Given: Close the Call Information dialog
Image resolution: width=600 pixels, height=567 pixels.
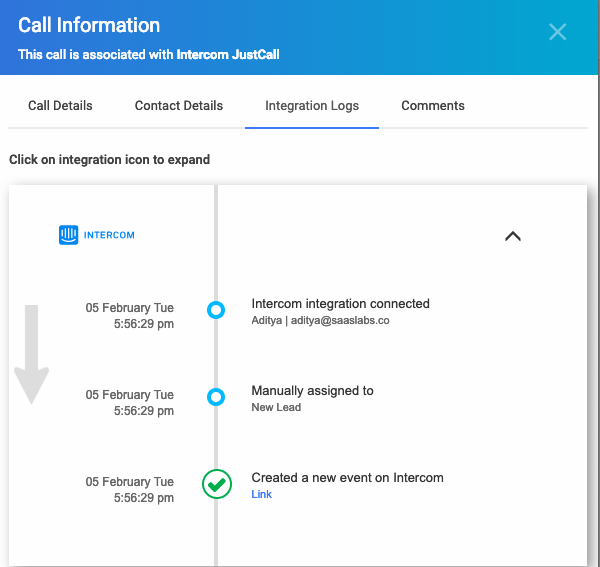Looking at the screenshot, I should pyautogui.click(x=557, y=32).
